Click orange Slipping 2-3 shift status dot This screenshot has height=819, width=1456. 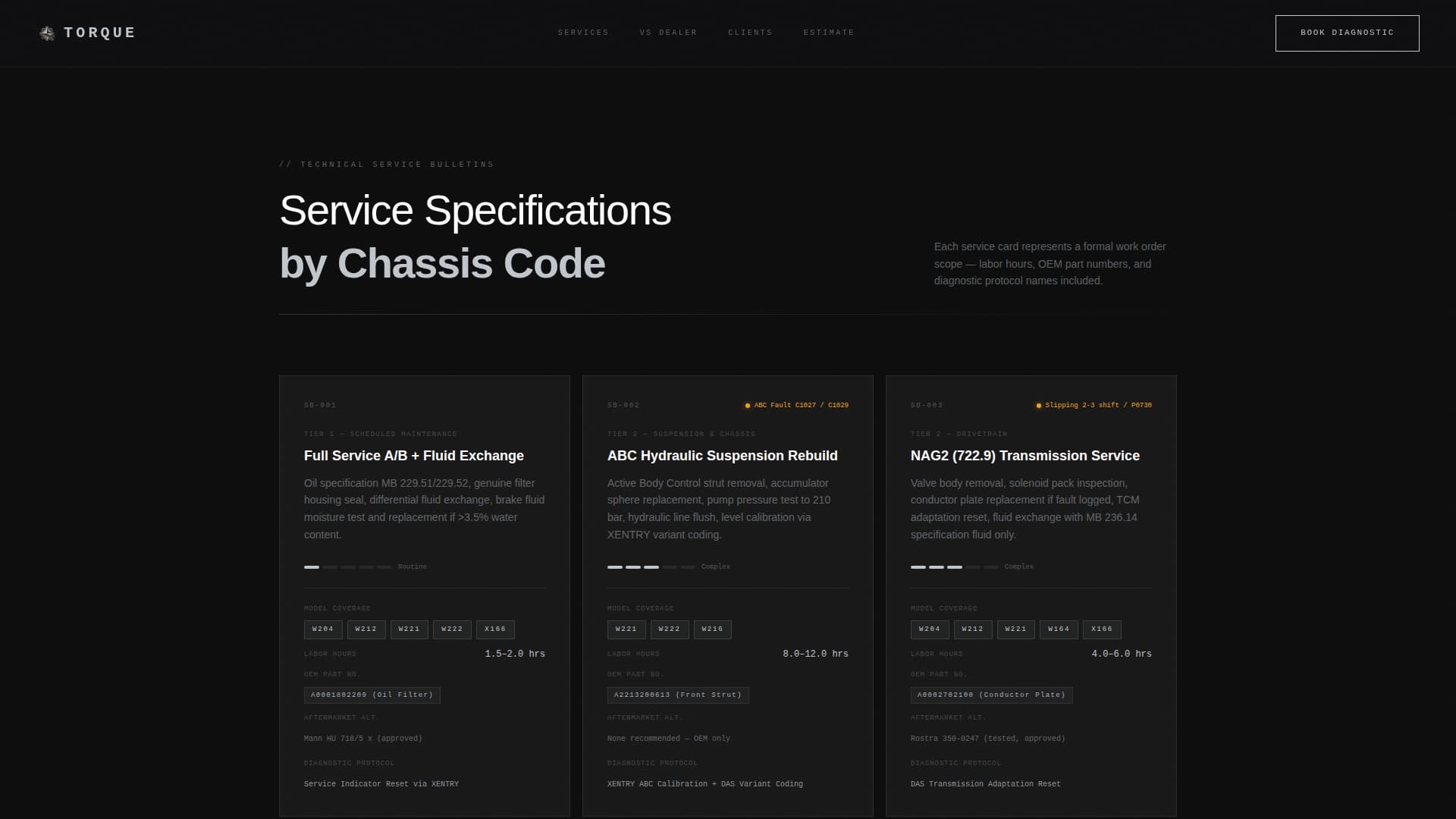[x=1038, y=406]
